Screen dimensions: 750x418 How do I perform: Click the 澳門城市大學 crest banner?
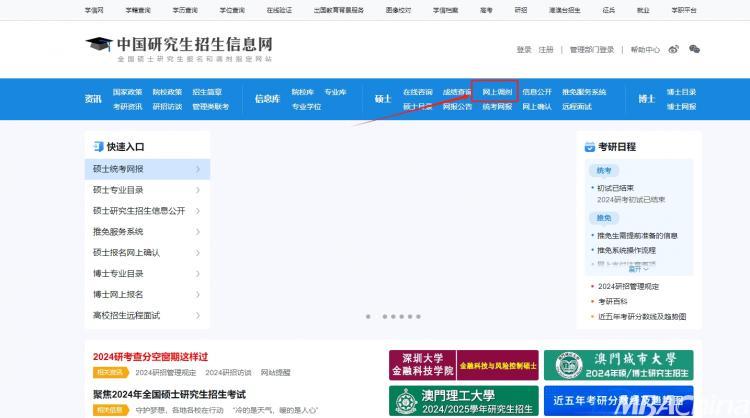click(618, 365)
